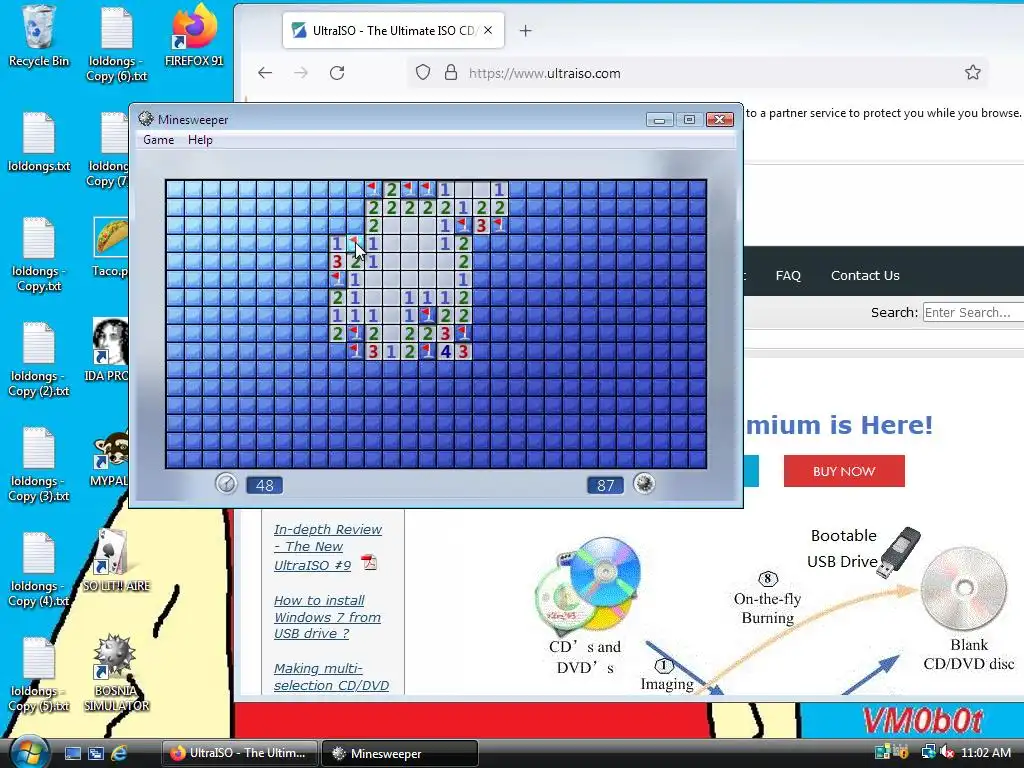This screenshot has width=1024, height=768.
Task: Select the SO LIT!! AIRE shortcut
Action: click(x=116, y=560)
